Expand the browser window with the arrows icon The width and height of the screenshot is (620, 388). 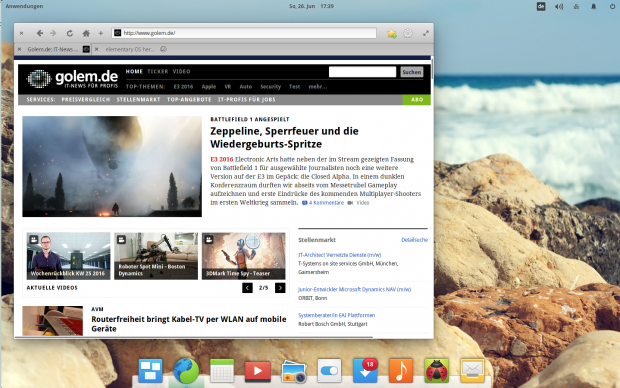click(x=426, y=33)
